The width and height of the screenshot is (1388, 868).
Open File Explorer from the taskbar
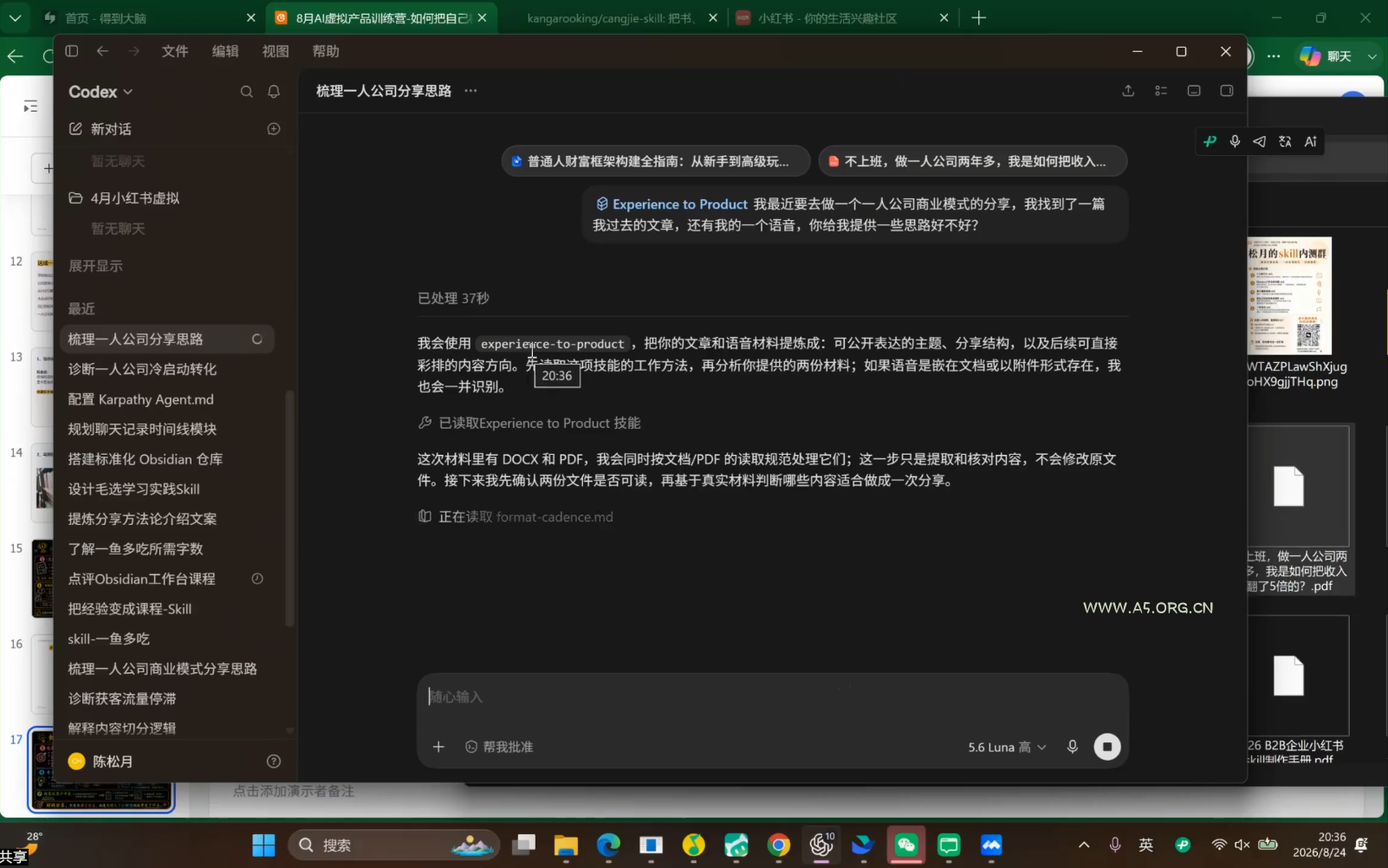click(x=567, y=845)
